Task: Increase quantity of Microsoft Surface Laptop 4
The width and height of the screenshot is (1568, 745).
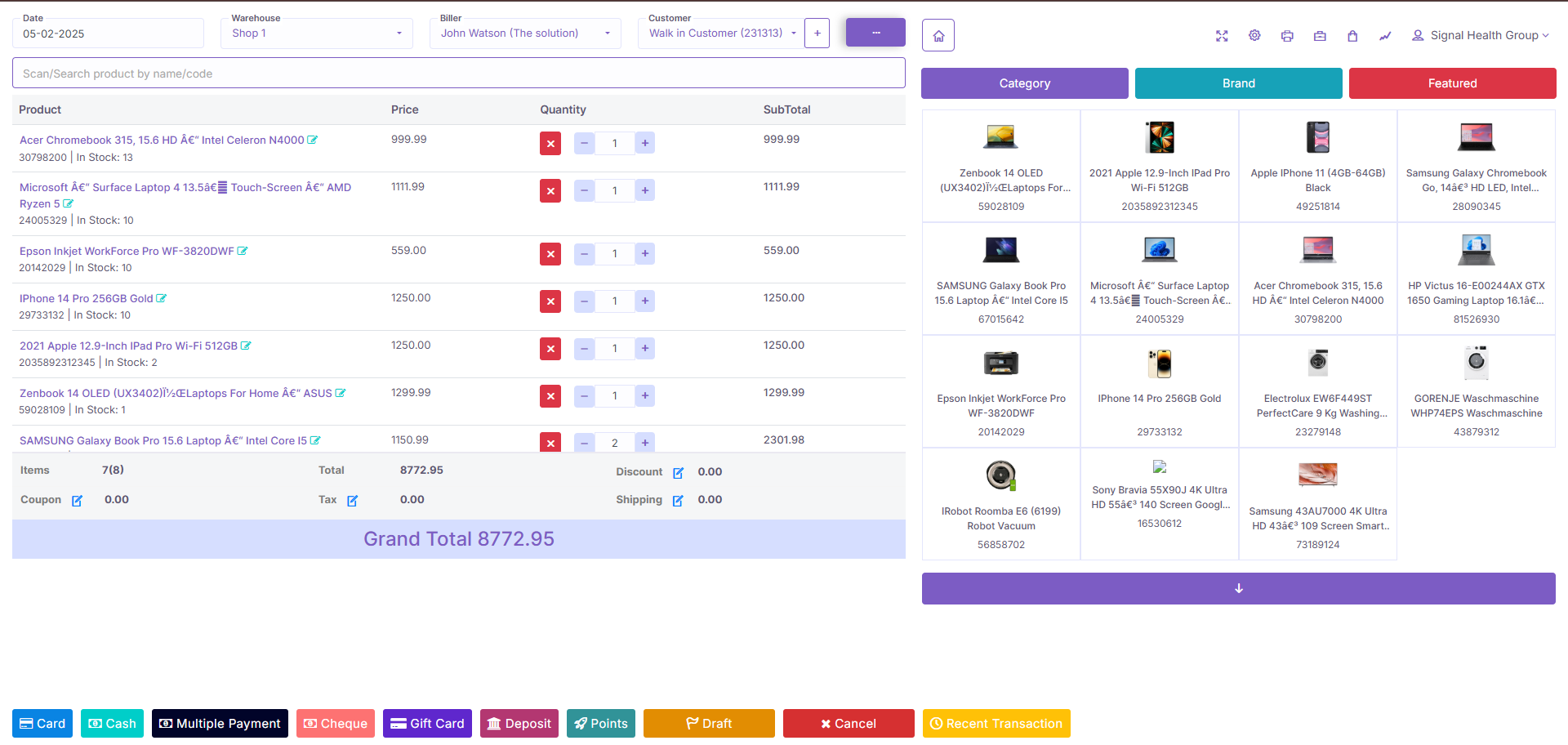Action: [x=645, y=190]
